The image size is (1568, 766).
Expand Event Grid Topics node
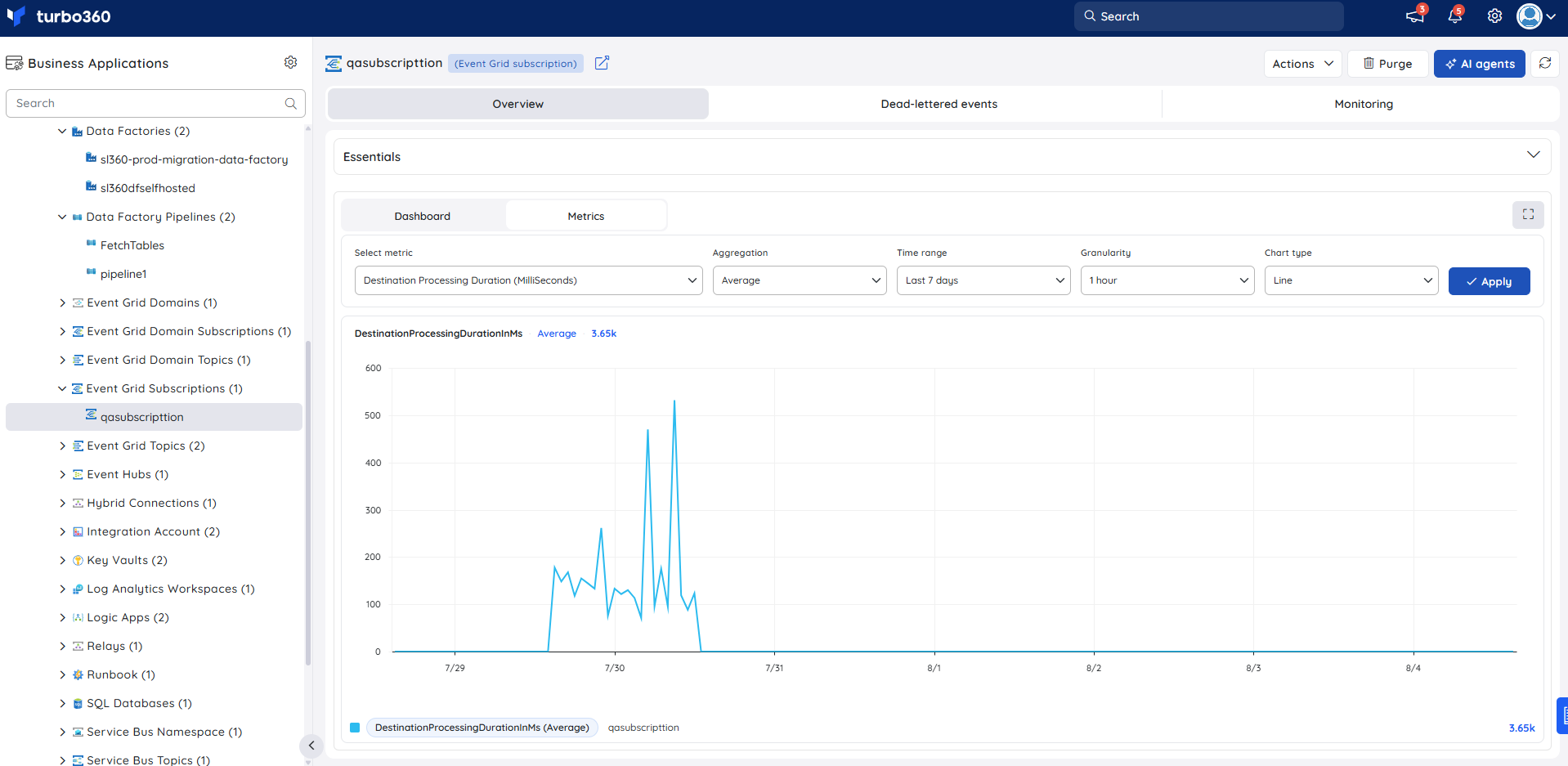coord(62,446)
